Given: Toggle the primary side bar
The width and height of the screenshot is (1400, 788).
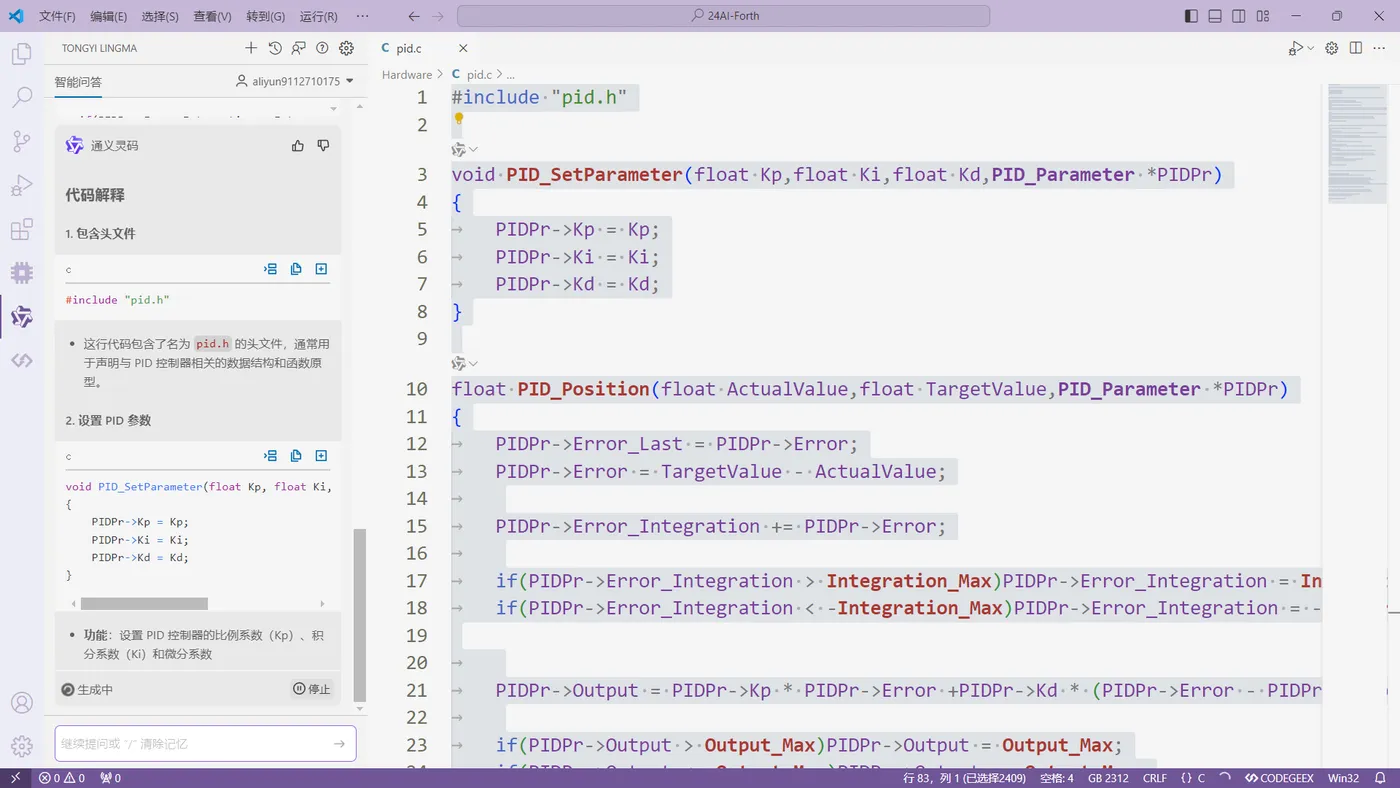Looking at the screenshot, I should pos(1191,16).
